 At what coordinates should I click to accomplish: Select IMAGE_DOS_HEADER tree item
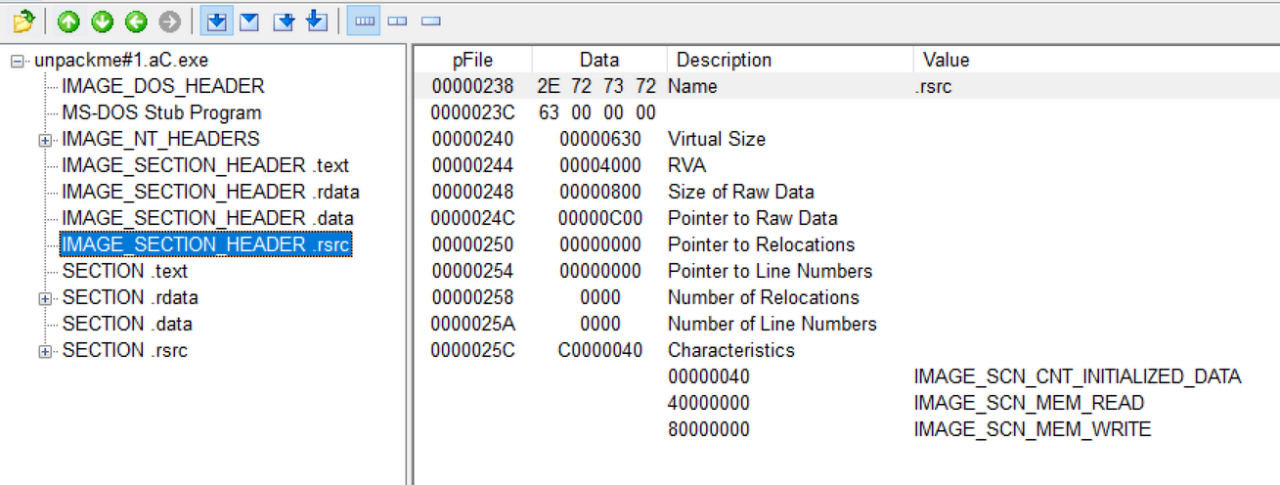pos(163,86)
